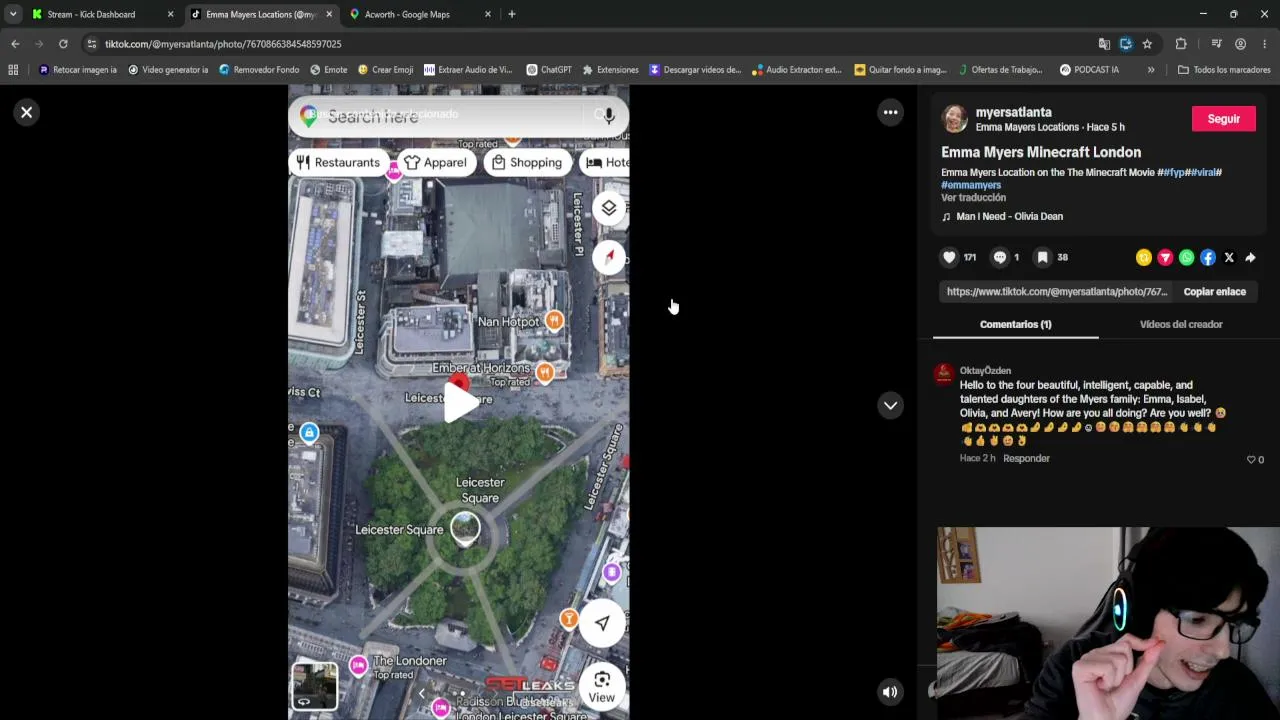Open the View button on the map
The image size is (1280, 720).
pyautogui.click(x=602, y=687)
